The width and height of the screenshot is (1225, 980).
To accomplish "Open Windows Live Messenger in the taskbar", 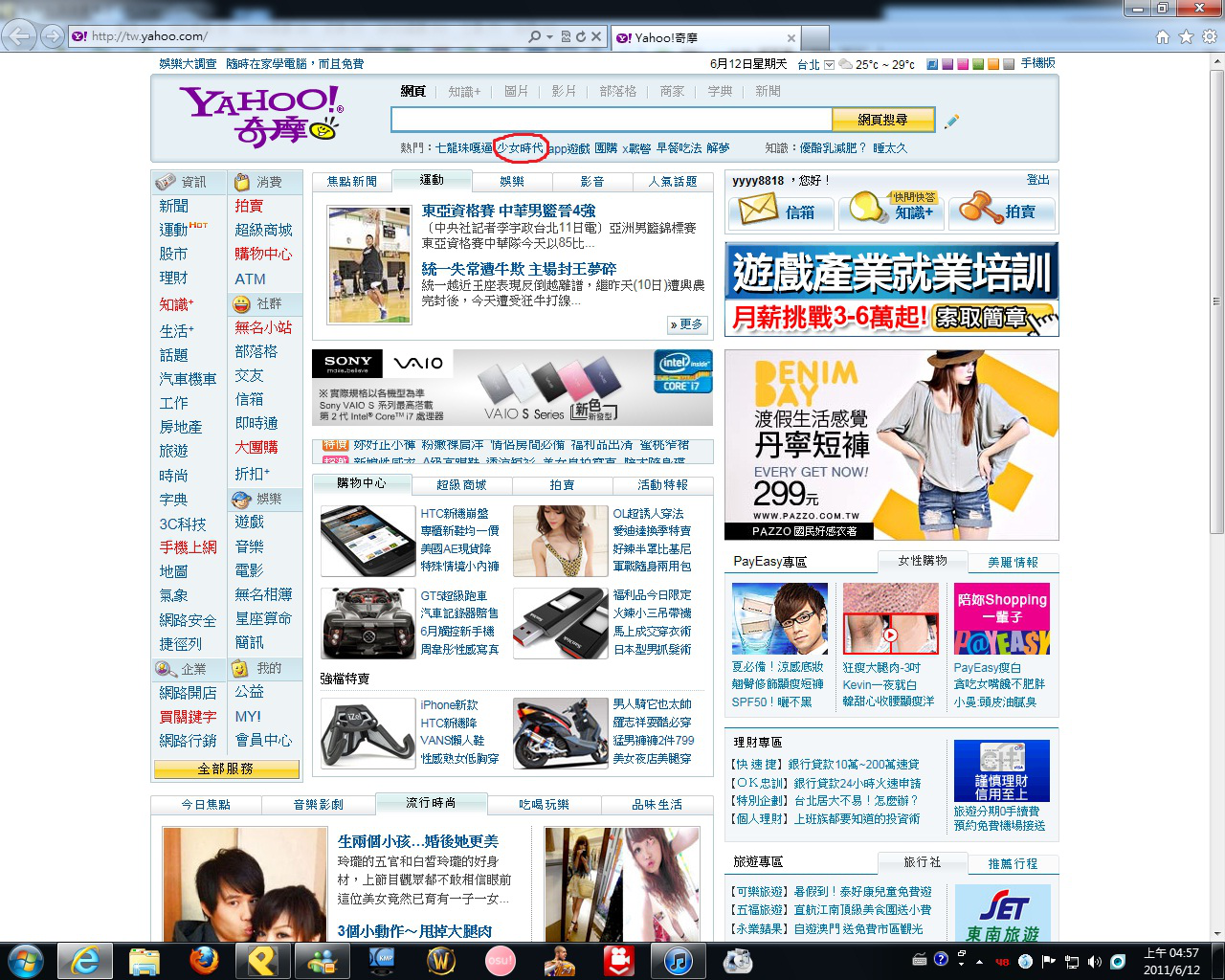I will click(323, 960).
